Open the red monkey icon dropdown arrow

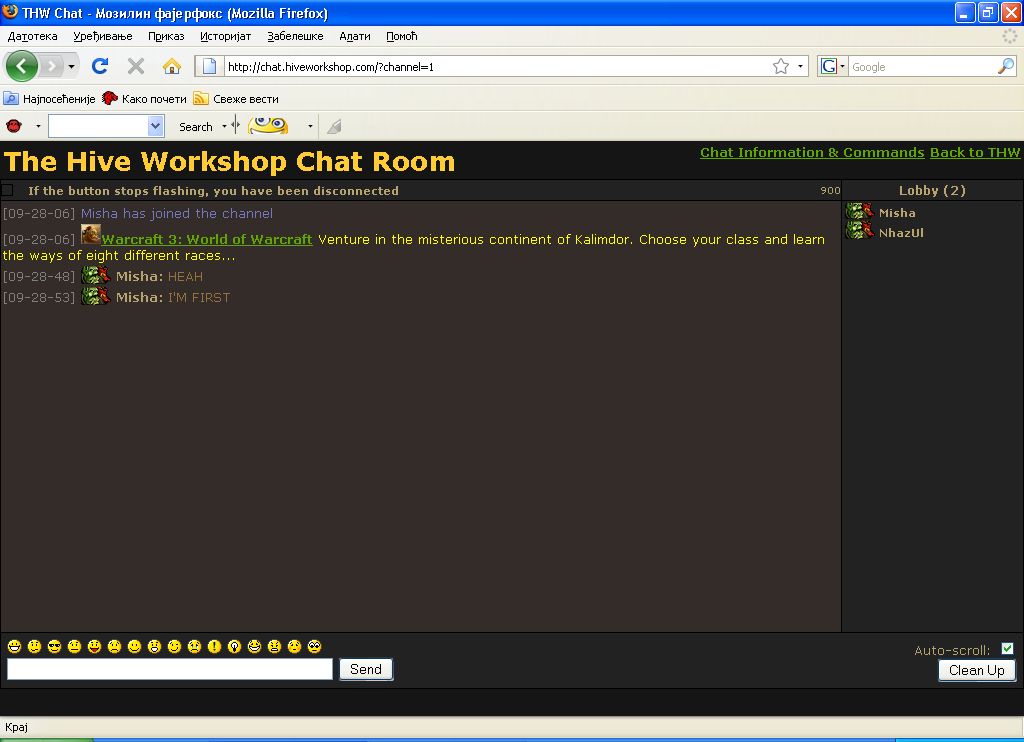coord(38,126)
